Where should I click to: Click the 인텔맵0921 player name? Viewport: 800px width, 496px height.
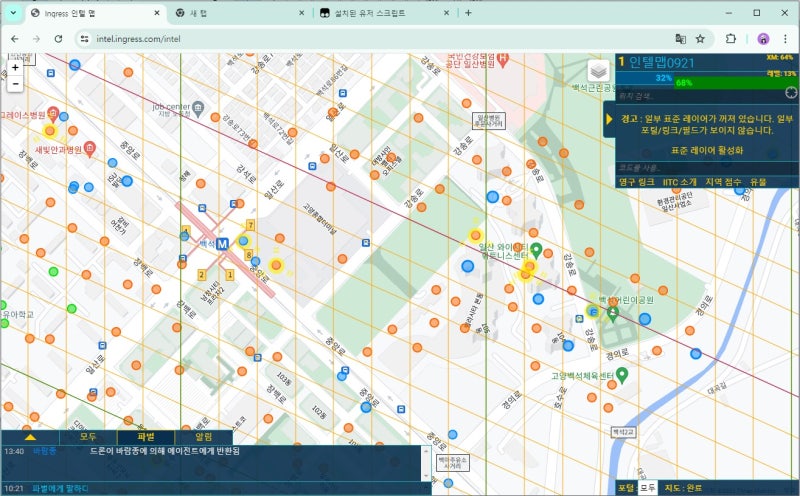(x=661, y=63)
